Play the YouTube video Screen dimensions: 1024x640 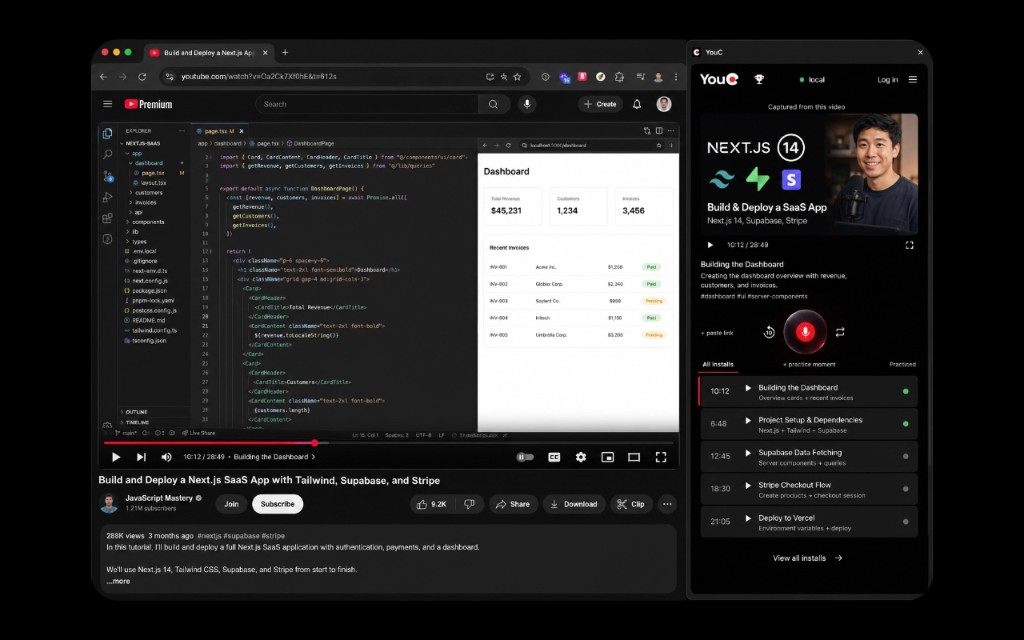pyautogui.click(x=116, y=457)
